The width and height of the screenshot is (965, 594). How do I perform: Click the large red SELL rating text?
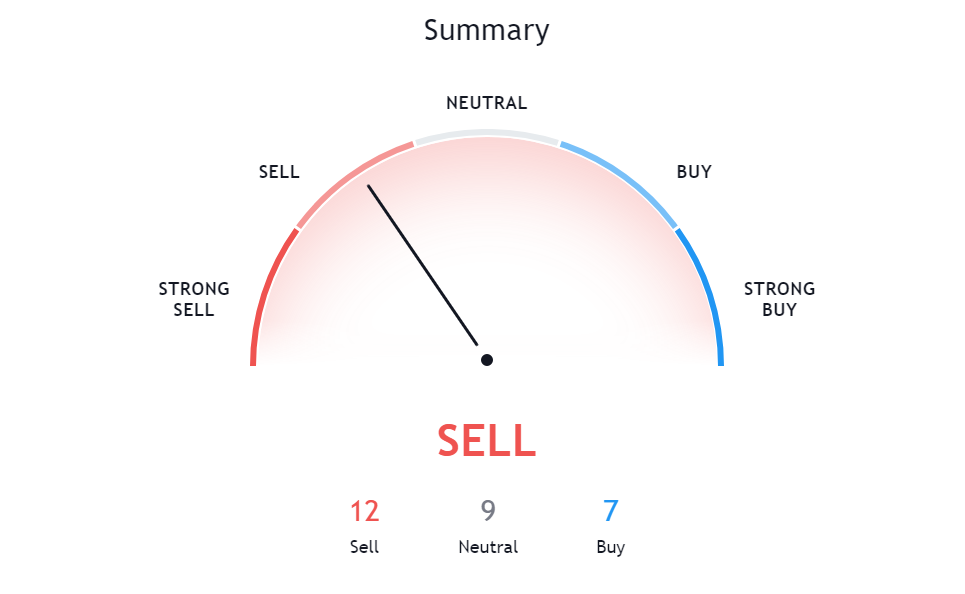click(486, 441)
